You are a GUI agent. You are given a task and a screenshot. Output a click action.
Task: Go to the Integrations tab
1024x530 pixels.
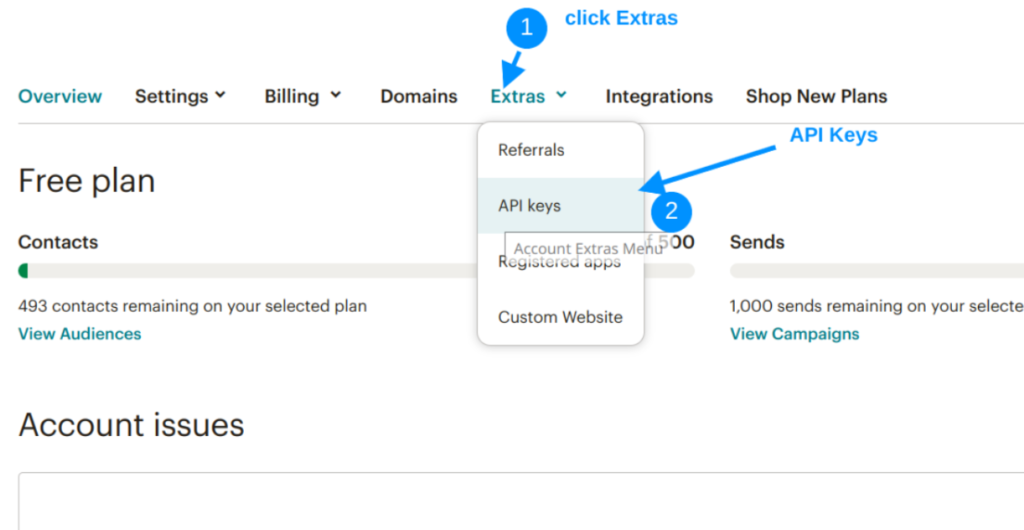coord(659,97)
